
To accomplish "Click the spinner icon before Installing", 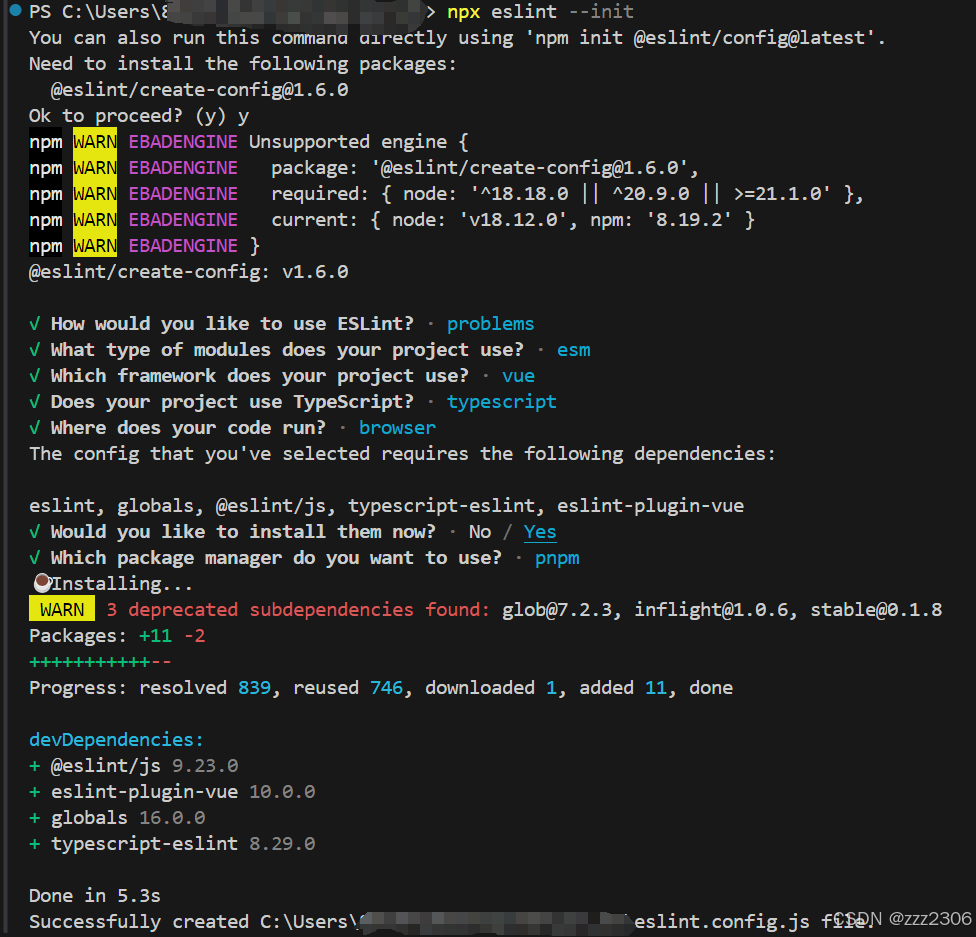I will tap(42, 582).
